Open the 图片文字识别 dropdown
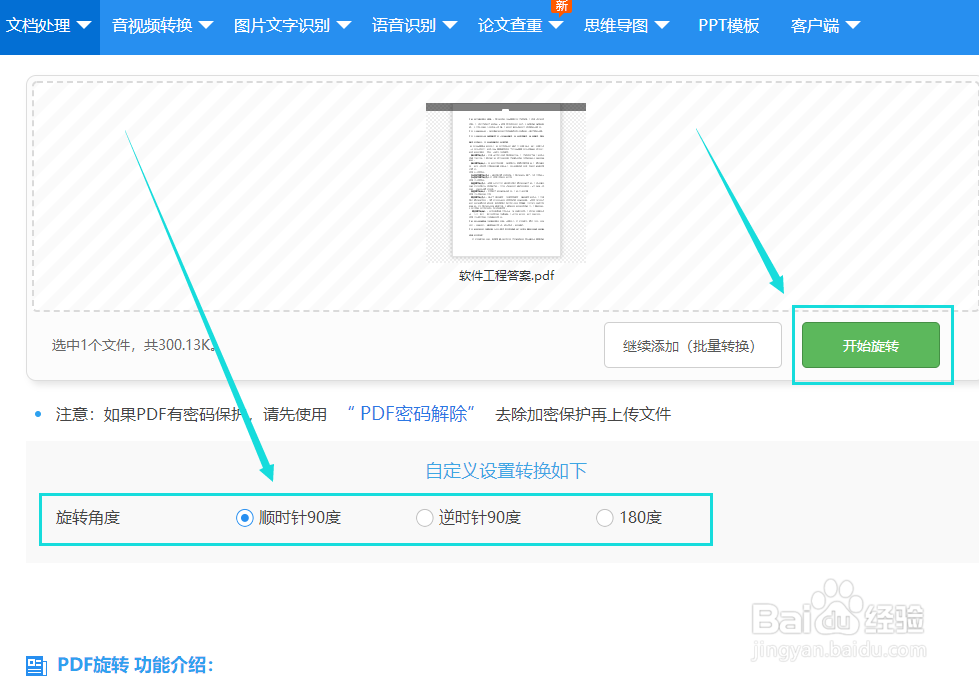Viewport: 979px width, 683px height. pos(285,26)
